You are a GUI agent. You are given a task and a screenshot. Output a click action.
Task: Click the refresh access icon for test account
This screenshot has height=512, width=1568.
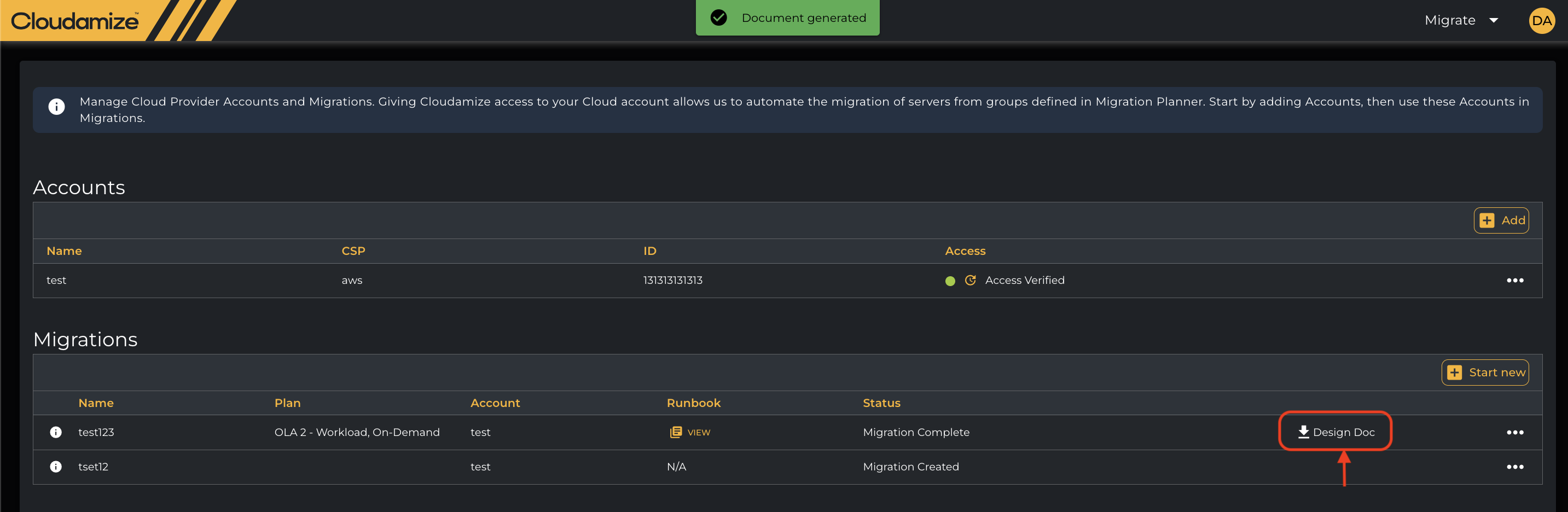click(x=970, y=280)
